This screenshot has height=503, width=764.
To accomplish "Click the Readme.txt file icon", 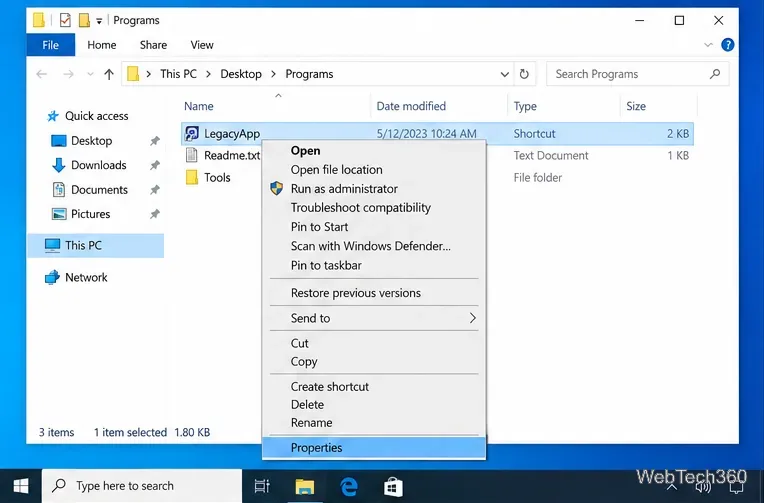I will pos(191,155).
